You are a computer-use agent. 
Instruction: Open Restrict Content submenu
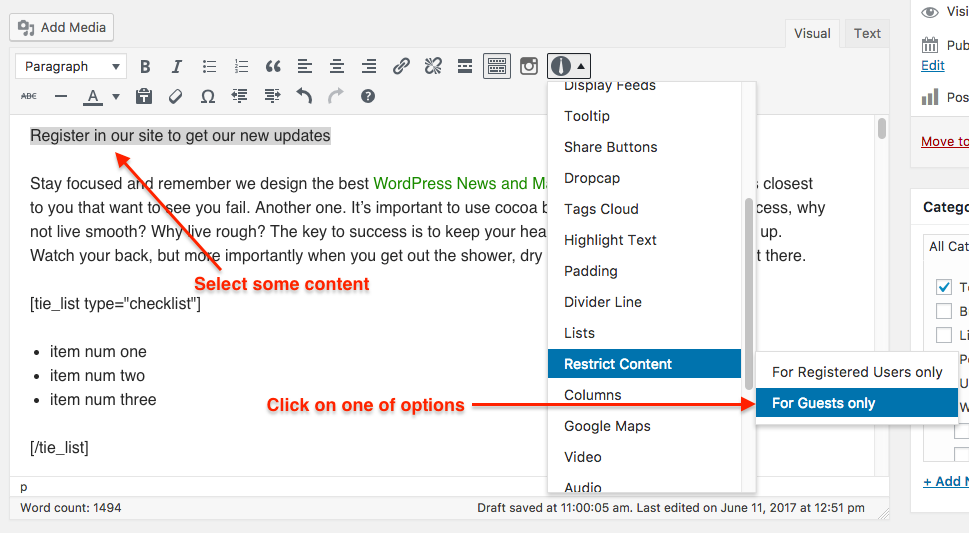pyautogui.click(x=645, y=364)
